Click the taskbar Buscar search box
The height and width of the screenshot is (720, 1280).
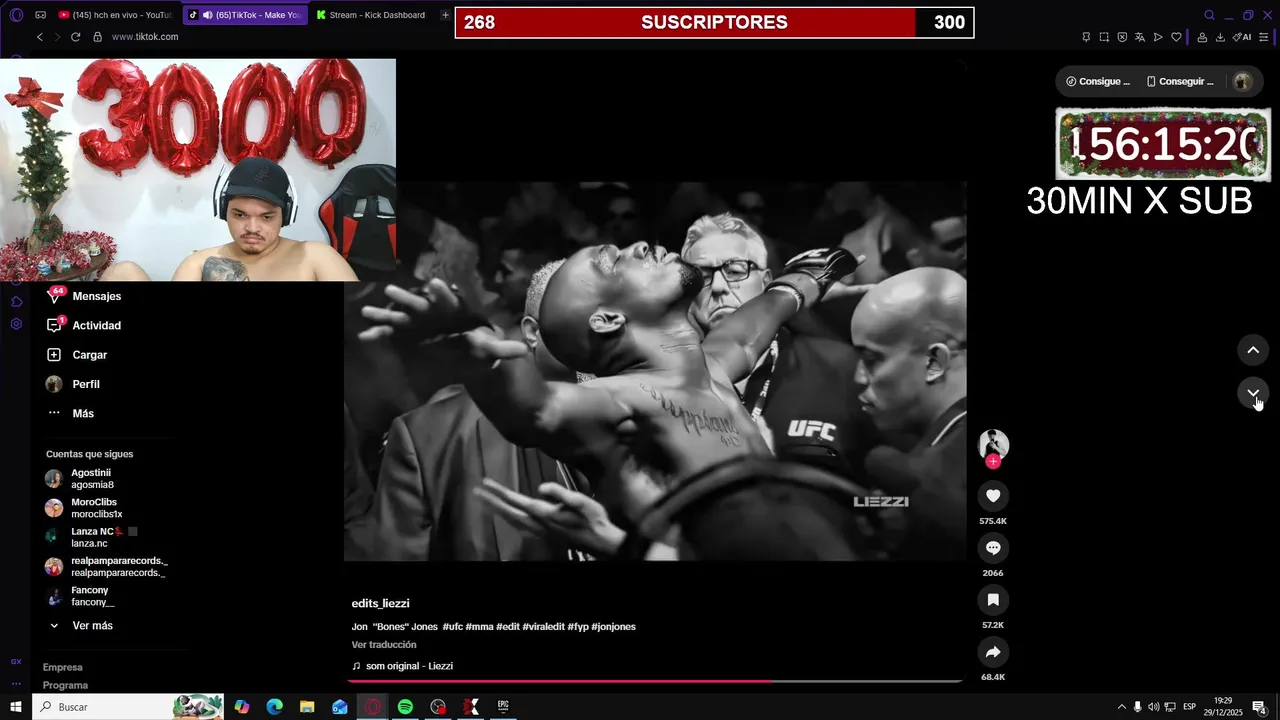(x=128, y=707)
